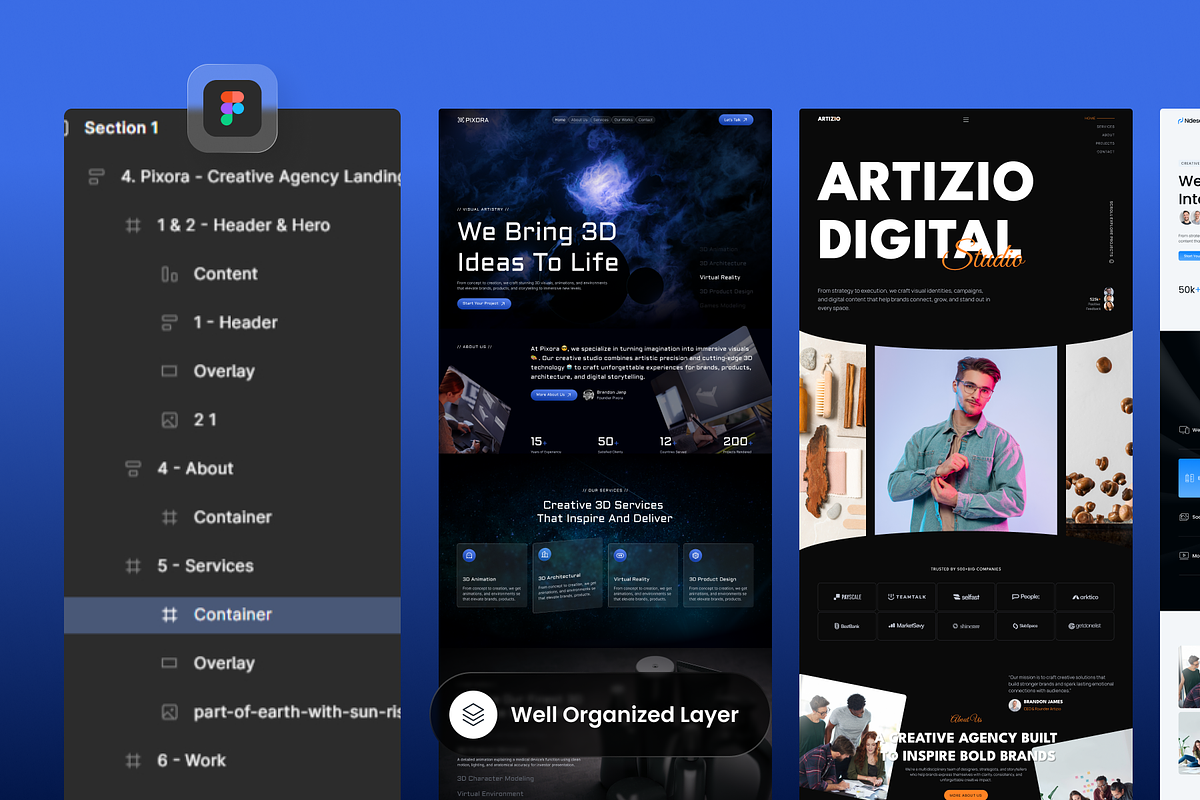Click the Payscale company logo tile
Image resolution: width=1200 pixels, height=800 pixels.
pos(846,597)
